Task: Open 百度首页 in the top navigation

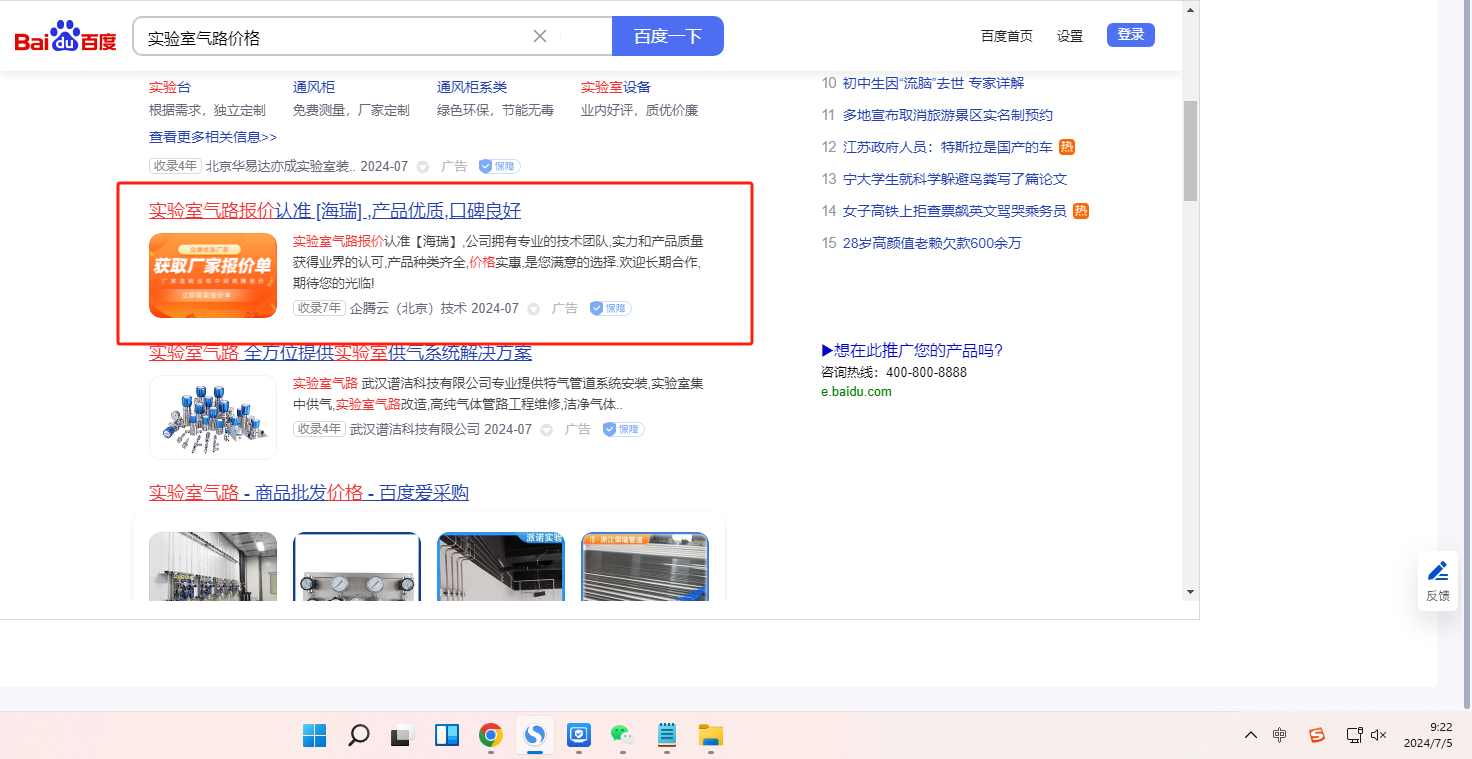Action: [1006, 36]
